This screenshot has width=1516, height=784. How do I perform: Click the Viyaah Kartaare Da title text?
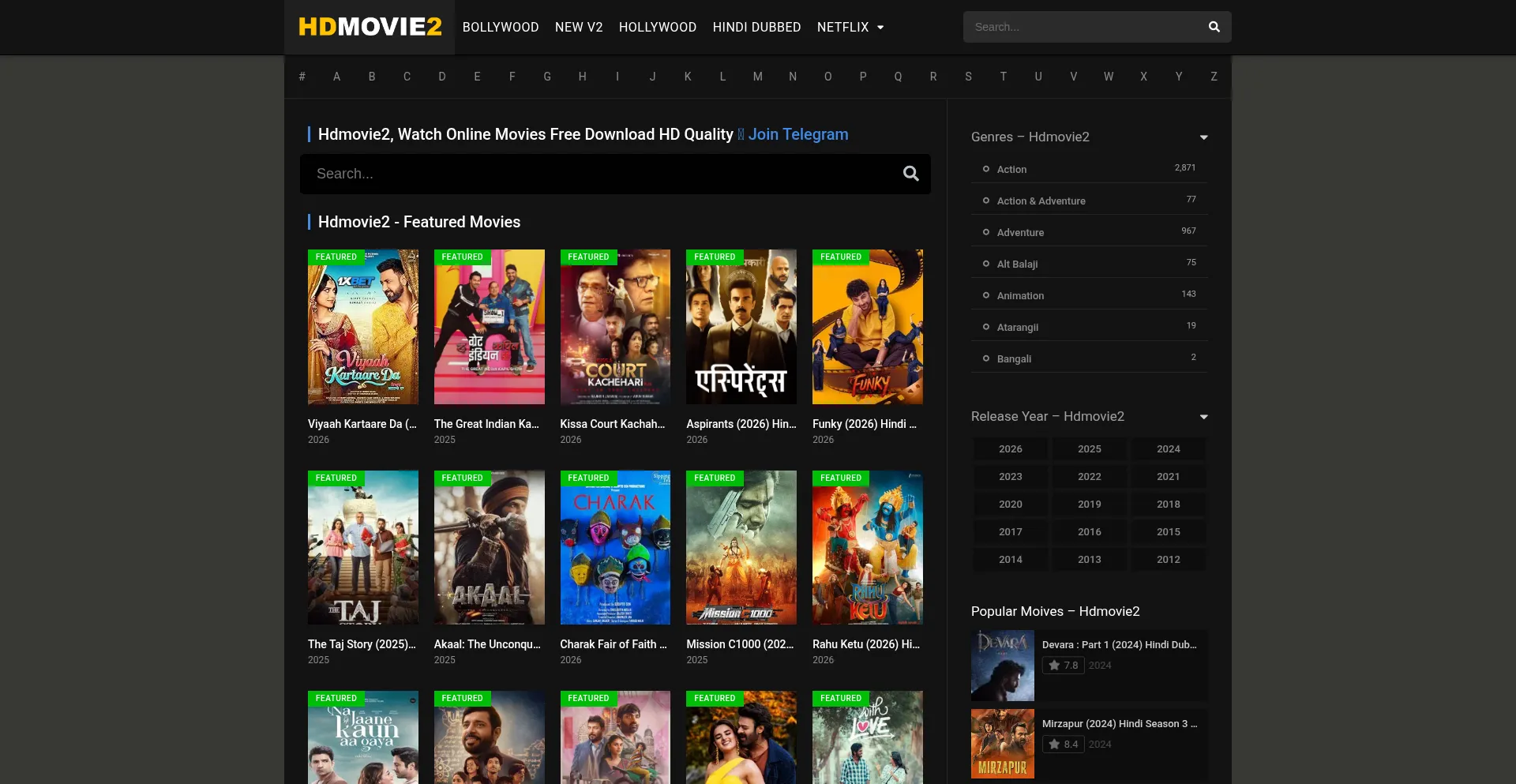[x=362, y=424]
